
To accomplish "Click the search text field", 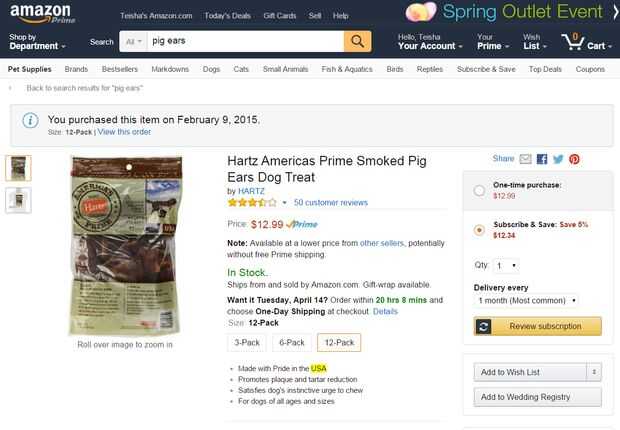I will point(244,42).
